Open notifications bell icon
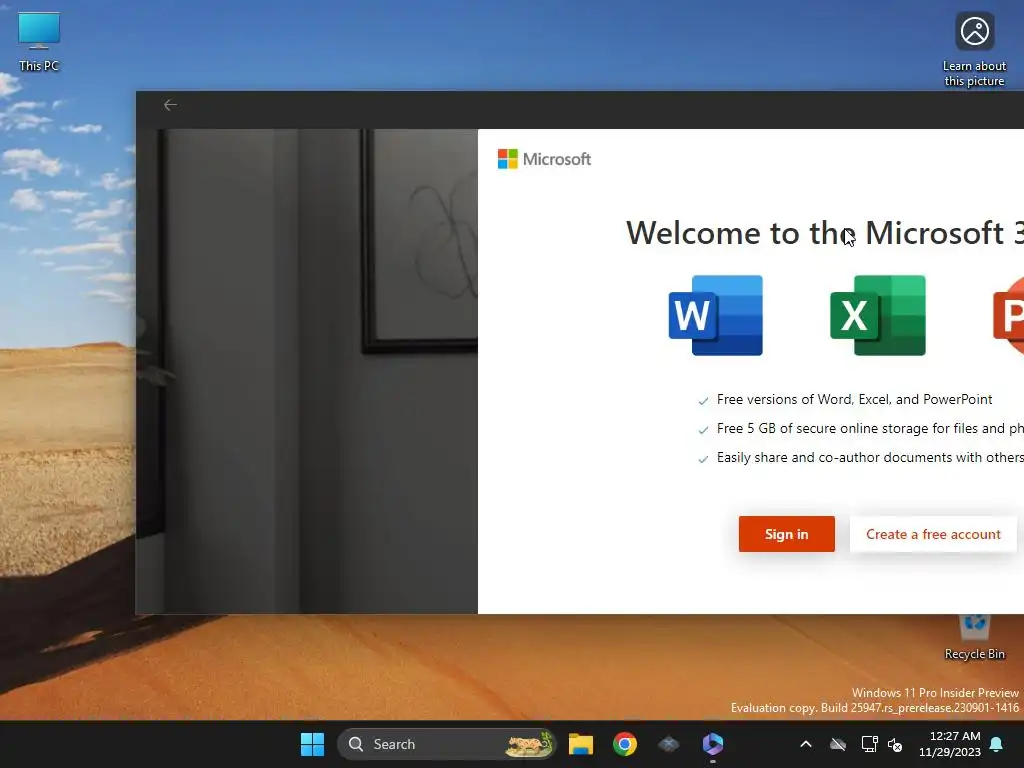 point(997,744)
